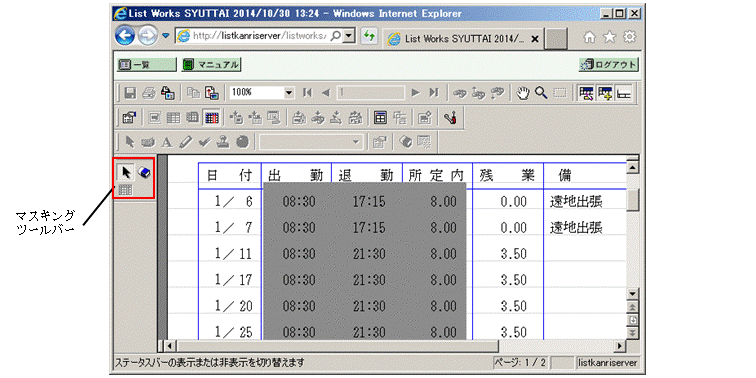Click the hierarchy tree icon
Viewport: 756px width, 378px height.
(x=399, y=117)
